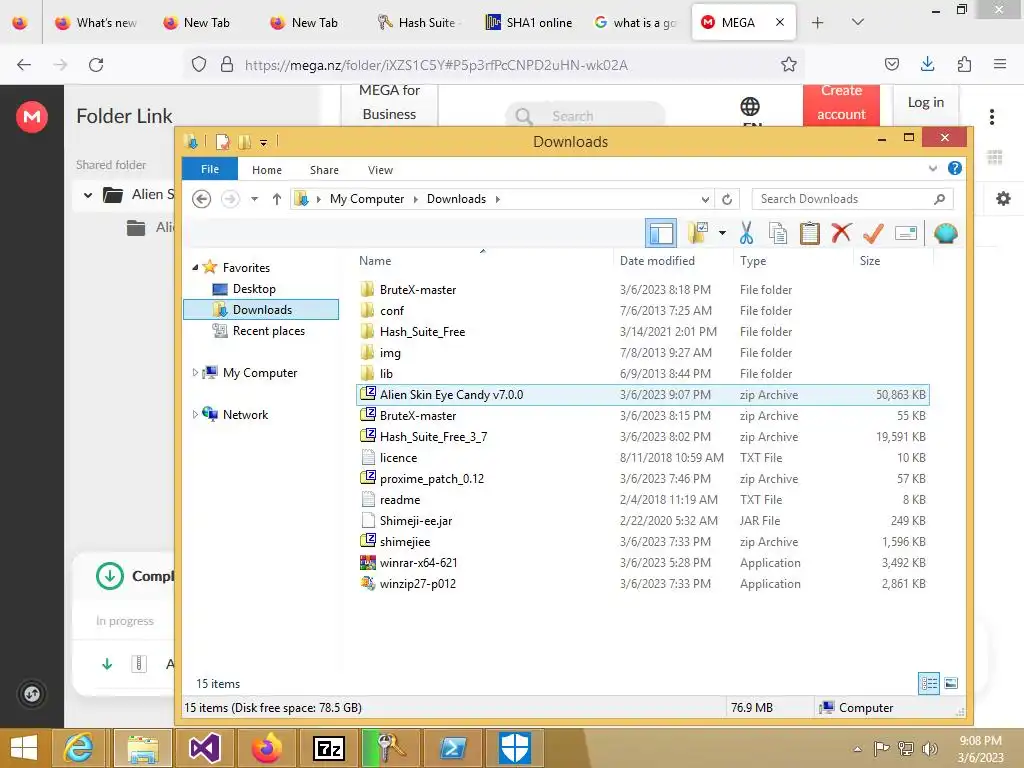Select Alien Skin Eye Candy v7.0.0 archive
This screenshot has height=768, width=1024.
click(643, 394)
